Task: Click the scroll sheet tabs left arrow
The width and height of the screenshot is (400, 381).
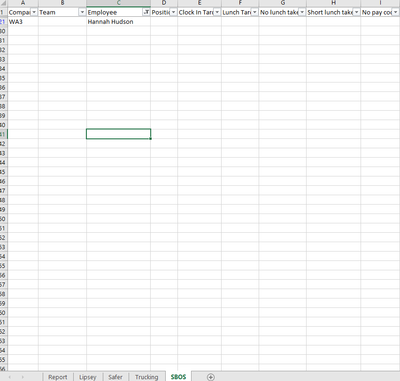Action: (10, 377)
